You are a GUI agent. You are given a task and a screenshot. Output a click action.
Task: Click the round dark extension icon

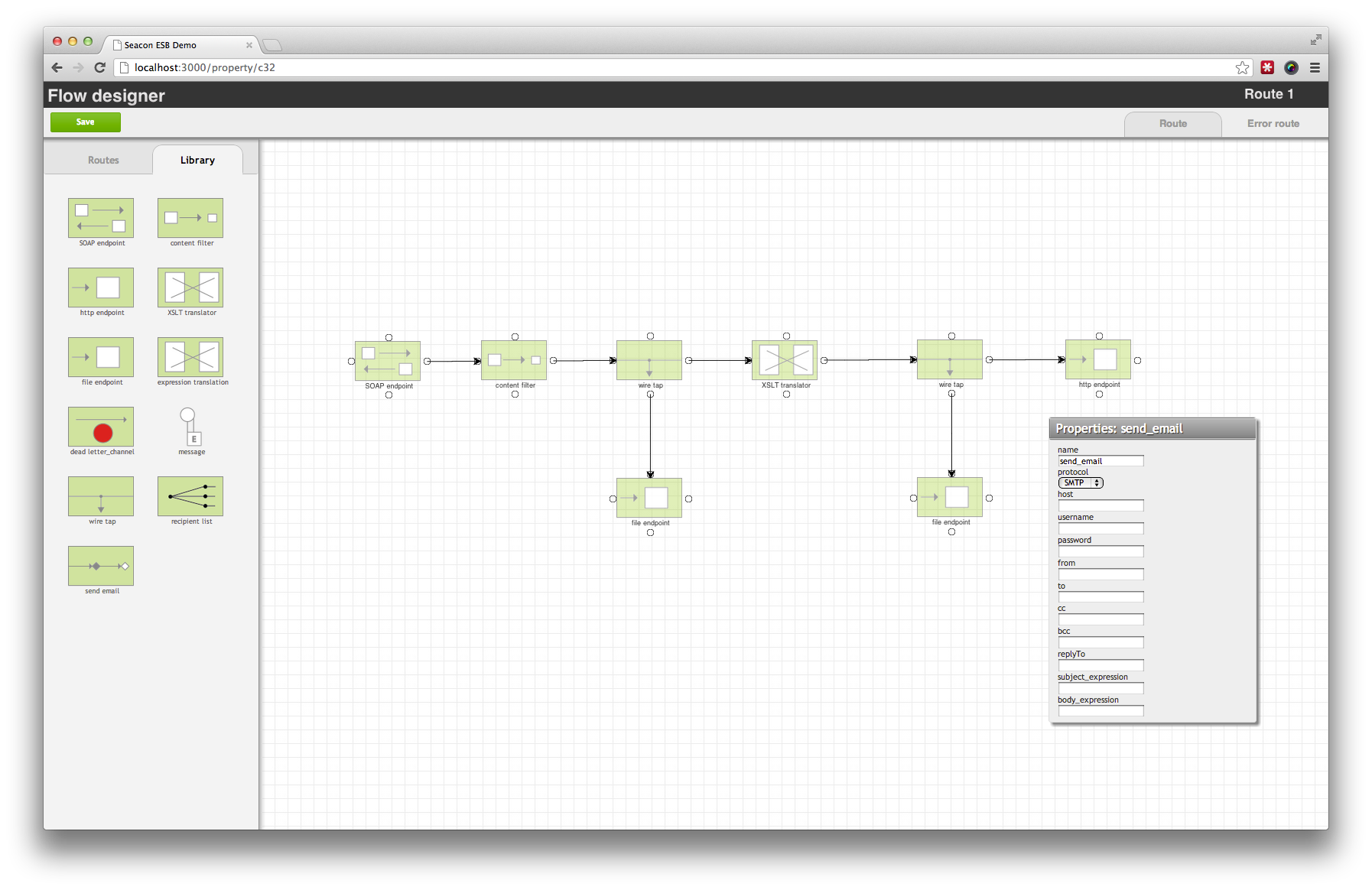tap(1291, 67)
